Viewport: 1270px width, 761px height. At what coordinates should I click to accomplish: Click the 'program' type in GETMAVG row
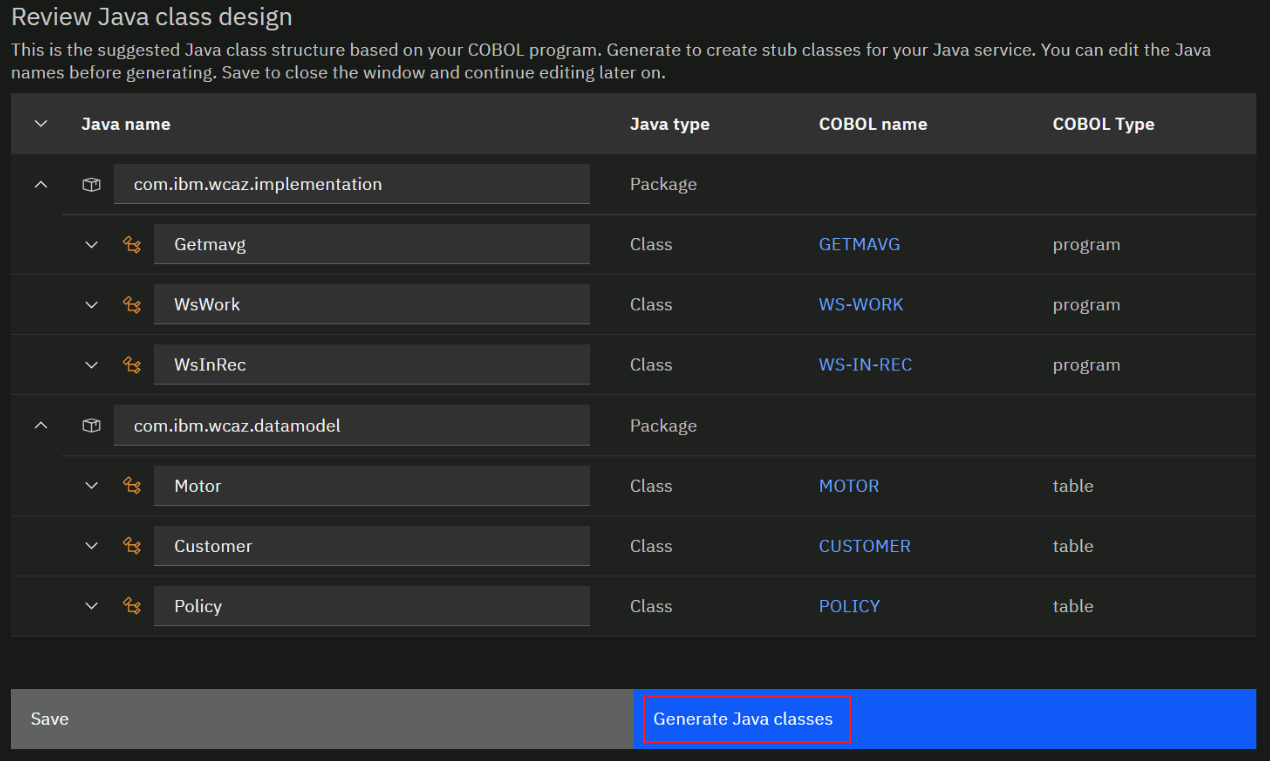point(1086,245)
